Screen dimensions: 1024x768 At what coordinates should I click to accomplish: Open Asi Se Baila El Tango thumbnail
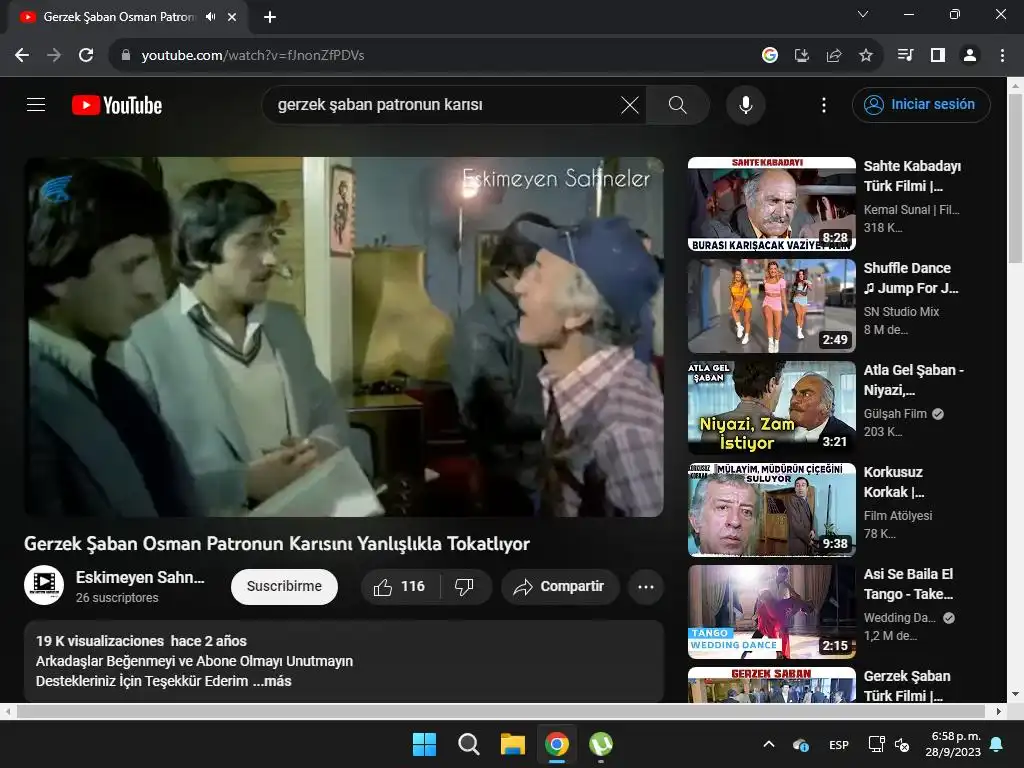771,612
